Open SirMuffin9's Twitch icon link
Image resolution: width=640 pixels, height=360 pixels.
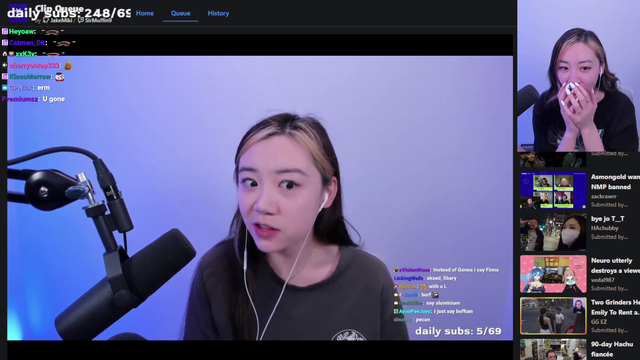(80, 20)
